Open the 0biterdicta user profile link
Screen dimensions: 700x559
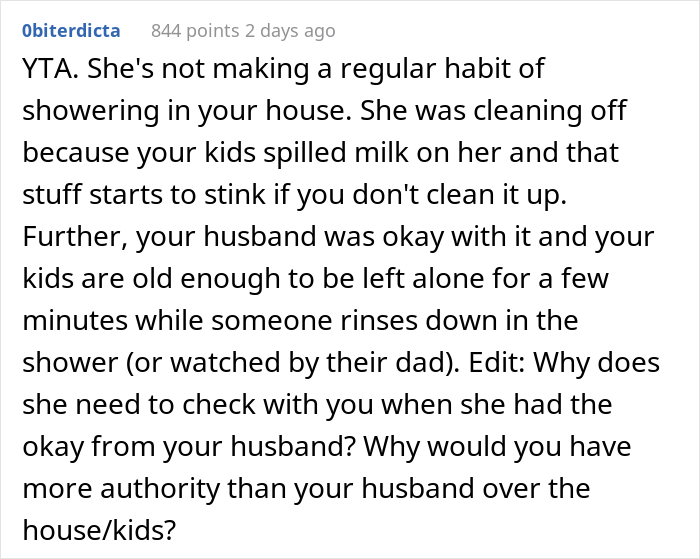click(70, 31)
